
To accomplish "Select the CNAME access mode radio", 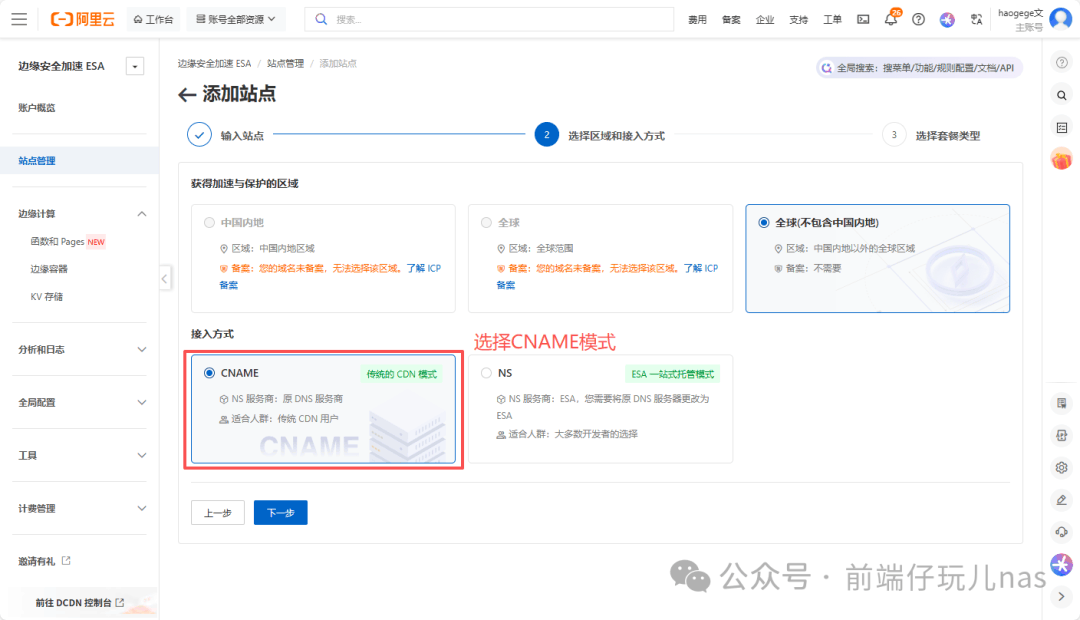I will tap(209, 373).
